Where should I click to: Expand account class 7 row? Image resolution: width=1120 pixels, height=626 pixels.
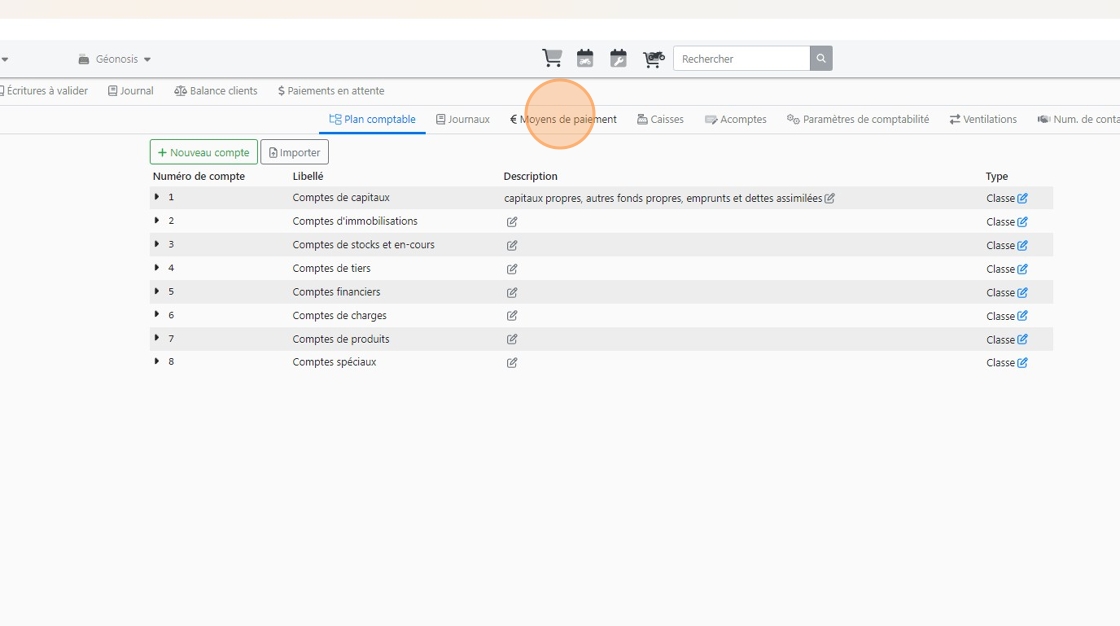[156, 338]
